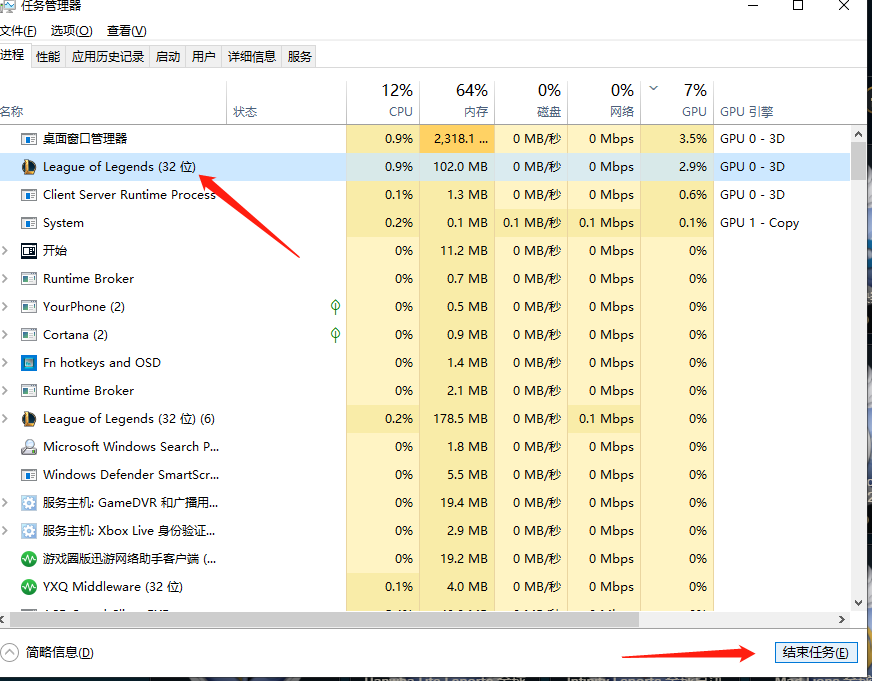Image resolution: width=872 pixels, height=681 pixels.
Task: Select the 进程 tab
Action: click(x=14, y=55)
